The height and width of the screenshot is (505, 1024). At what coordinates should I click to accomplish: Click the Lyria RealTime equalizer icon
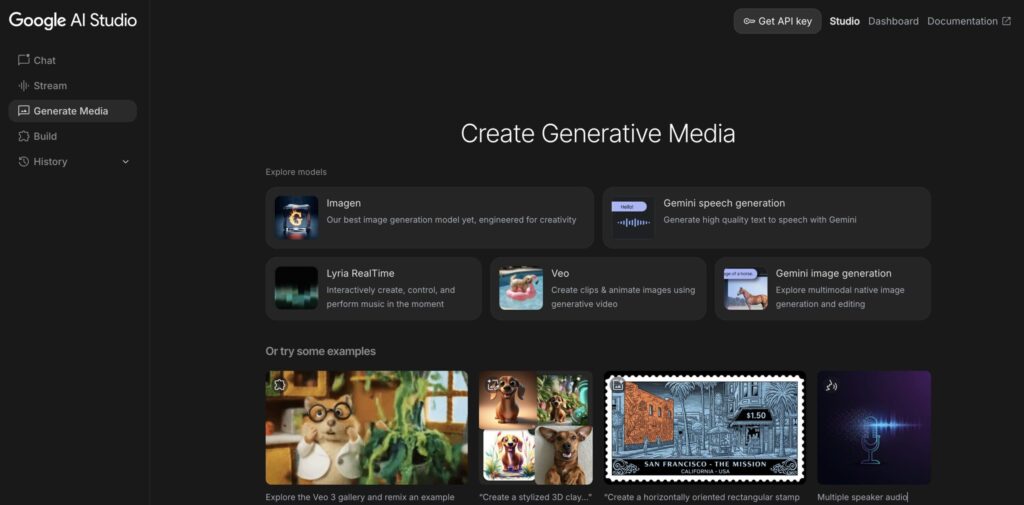coord(296,287)
